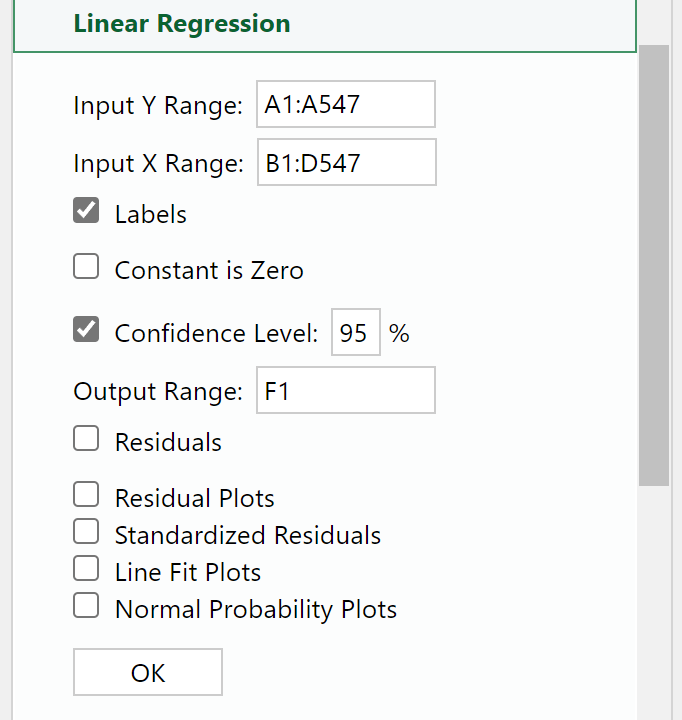Tick the Residuals checkbox
The image size is (682, 720).
[87, 440]
